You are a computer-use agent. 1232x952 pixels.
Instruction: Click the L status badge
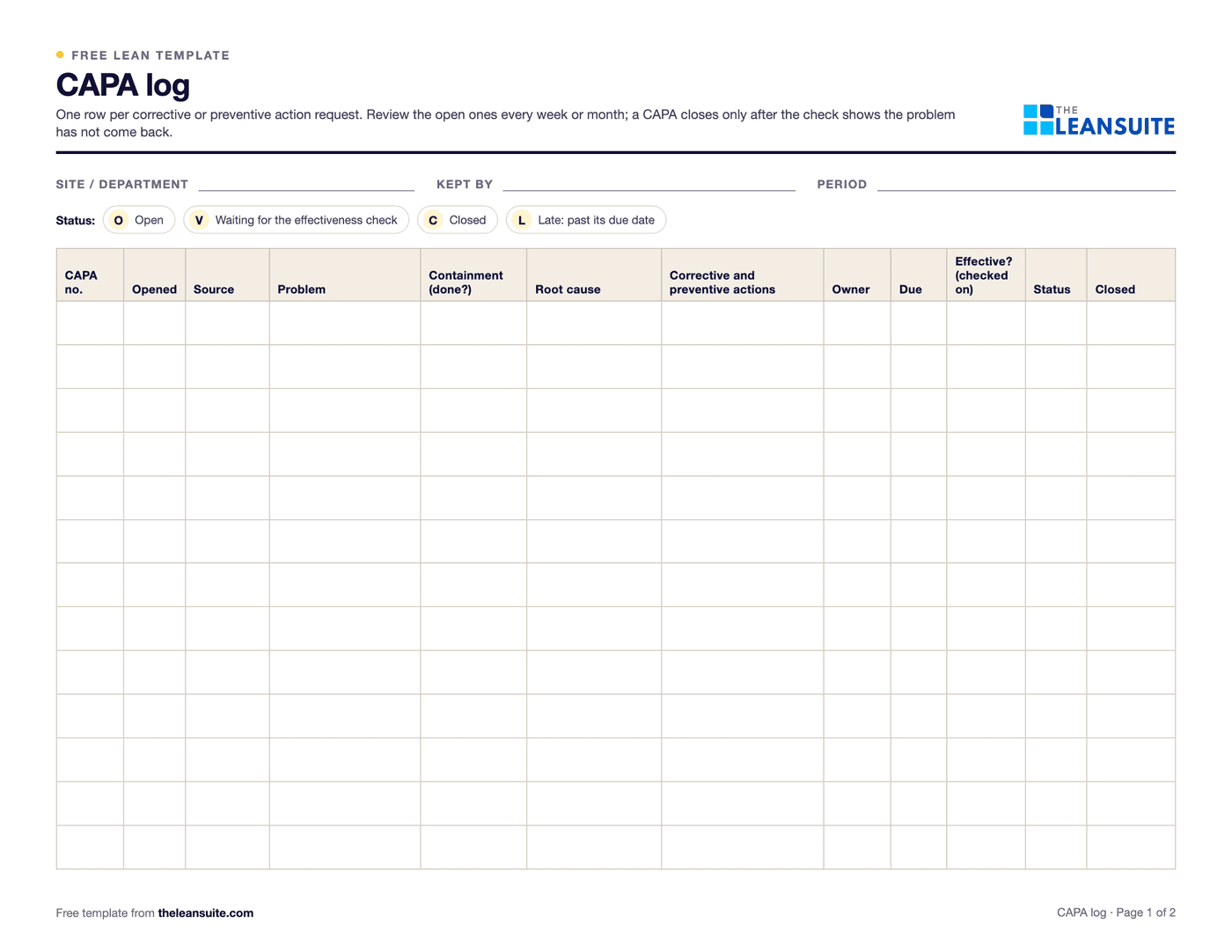pyautogui.click(x=522, y=220)
